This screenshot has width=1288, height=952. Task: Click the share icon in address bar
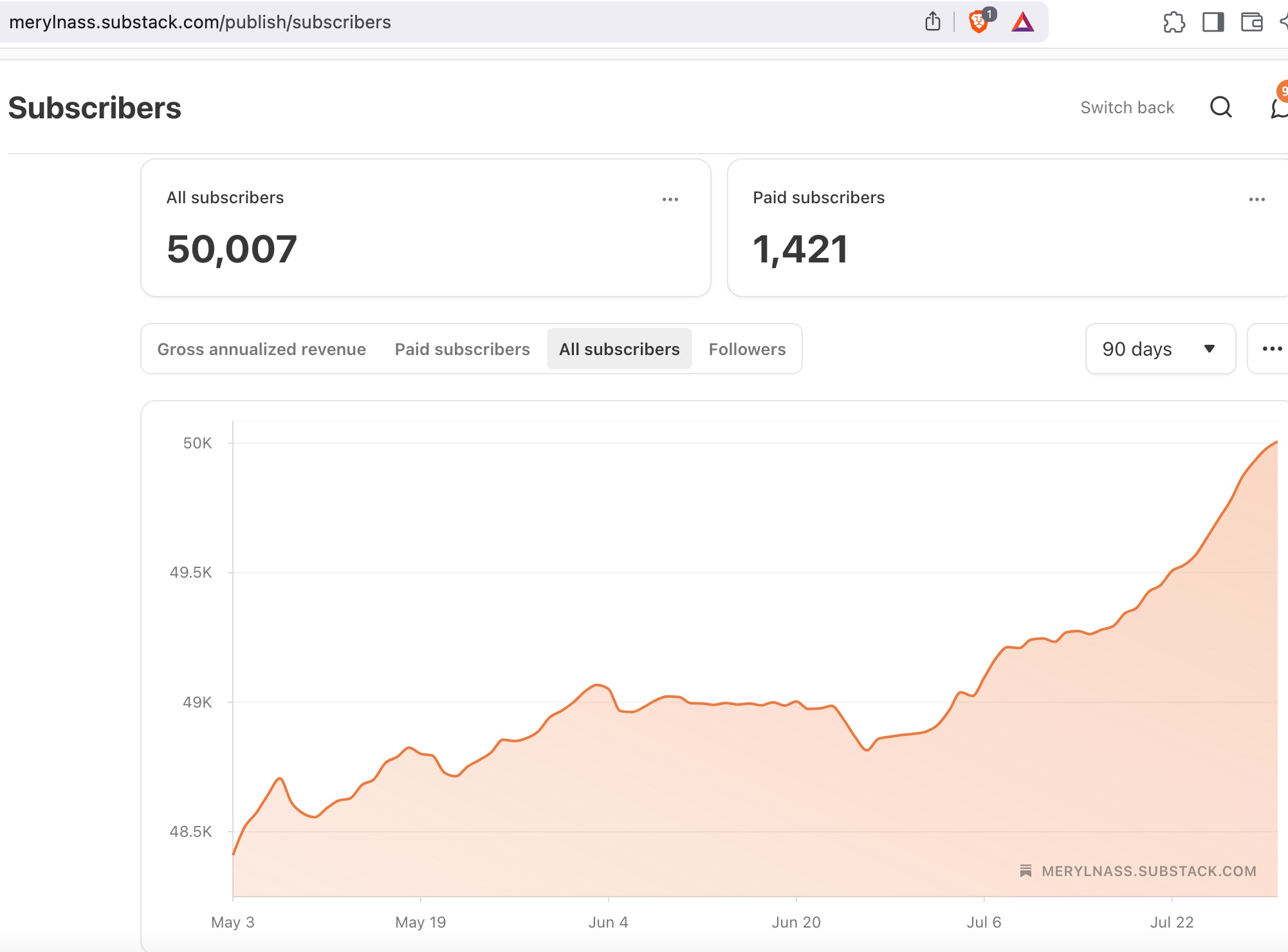932,22
